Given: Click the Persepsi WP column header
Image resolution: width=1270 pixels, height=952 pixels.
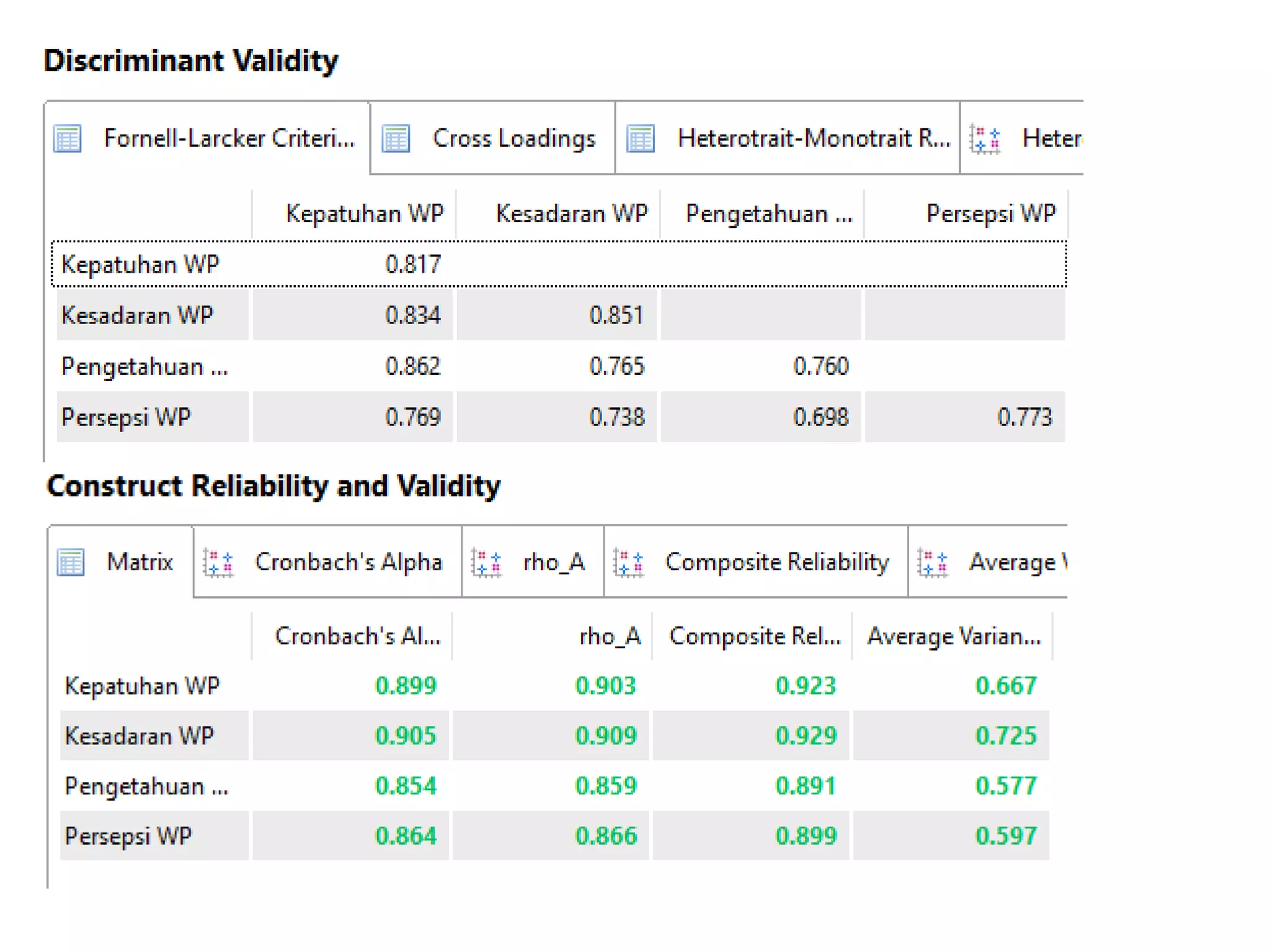Looking at the screenshot, I should (990, 214).
